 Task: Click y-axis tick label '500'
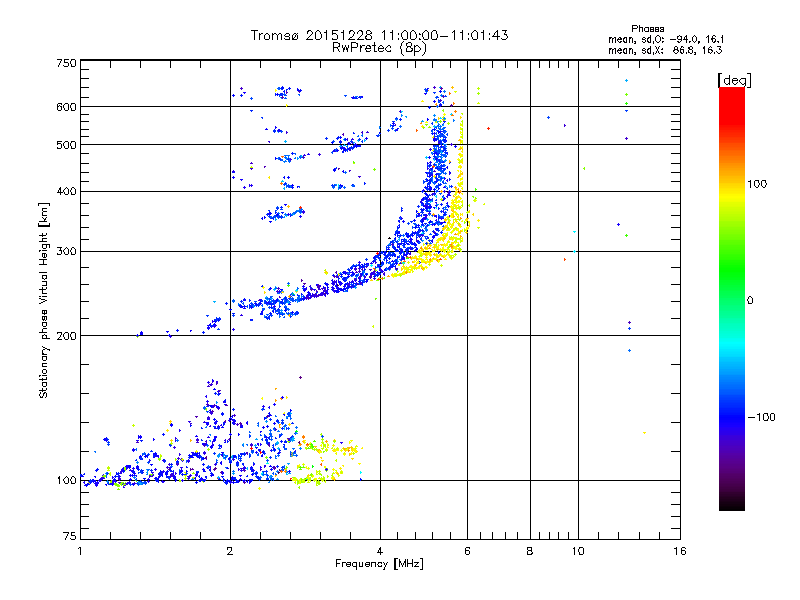pos(66,145)
